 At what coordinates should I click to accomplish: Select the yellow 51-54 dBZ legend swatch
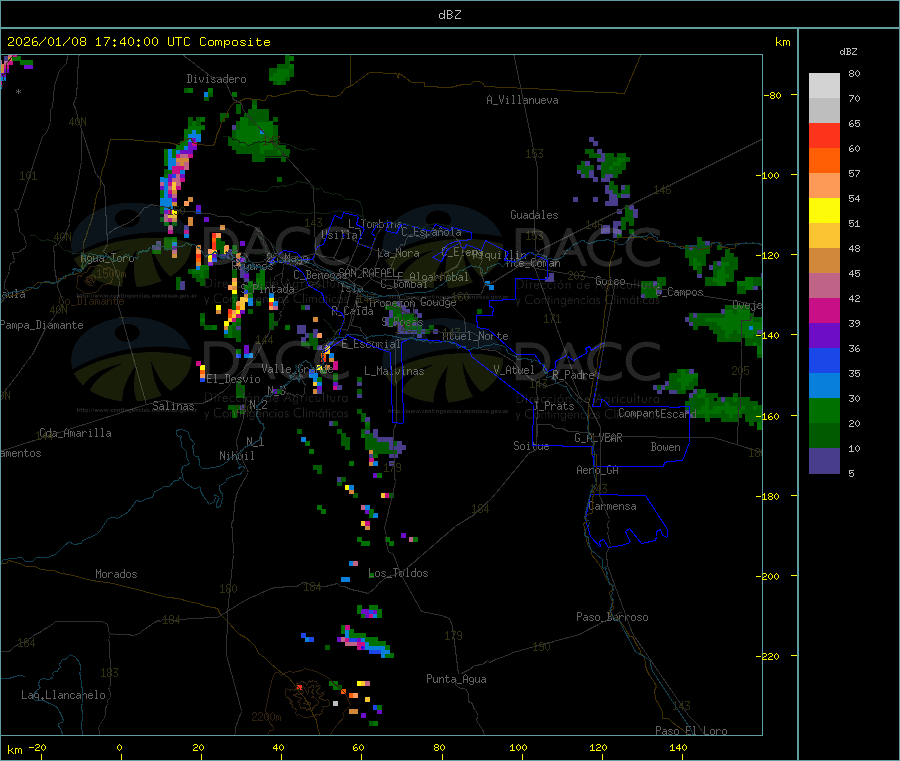(x=824, y=211)
